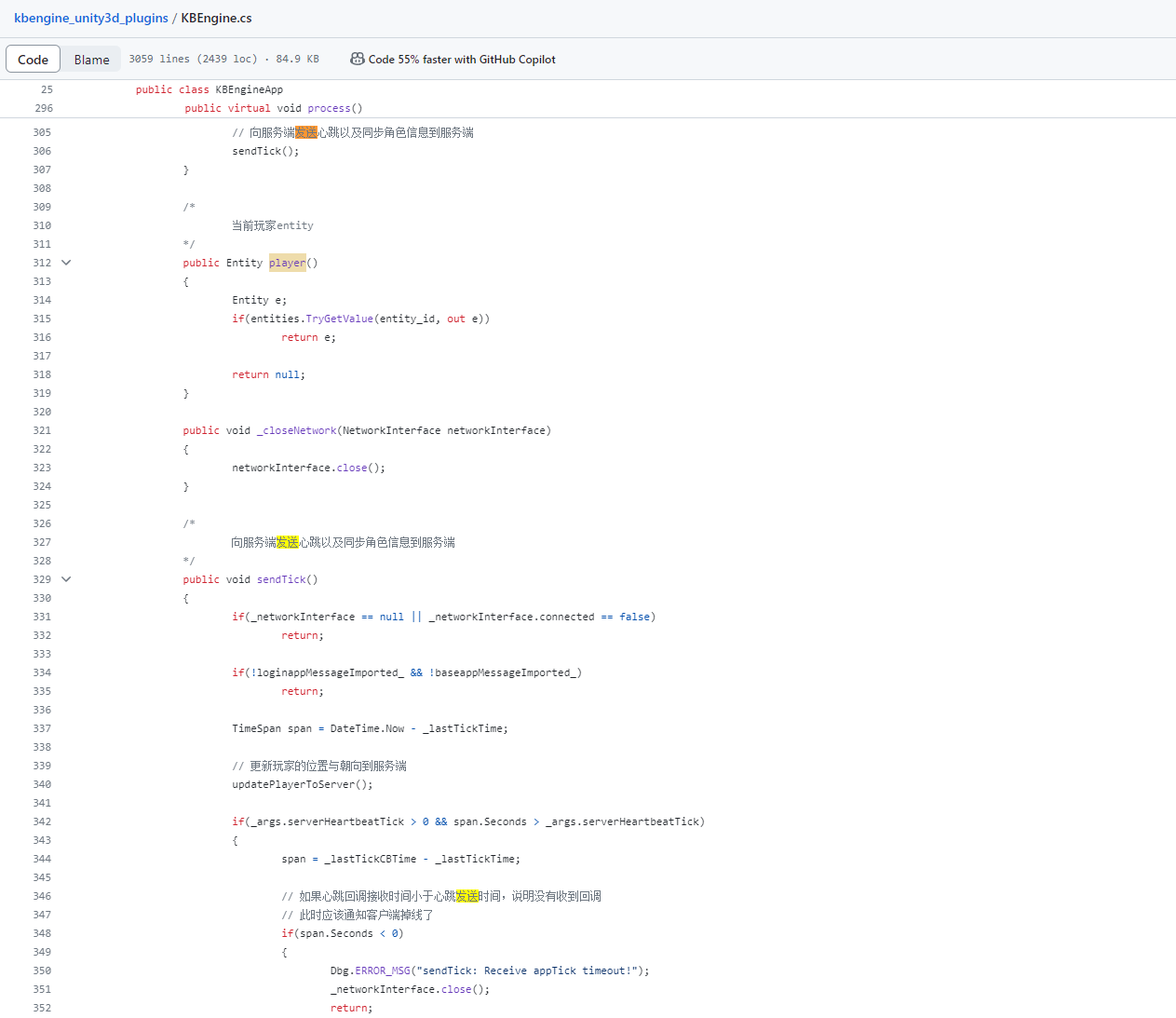Click the ERROR_MSG call on line 350
The width and height of the screenshot is (1176, 1018).
coord(382,970)
